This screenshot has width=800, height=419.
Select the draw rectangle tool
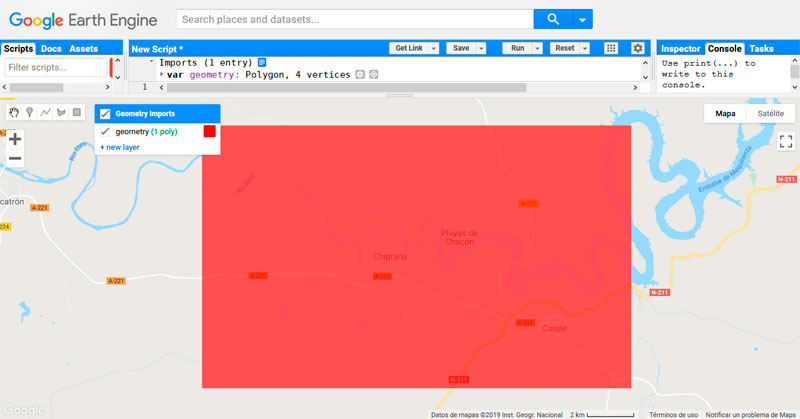(x=77, y=112)
